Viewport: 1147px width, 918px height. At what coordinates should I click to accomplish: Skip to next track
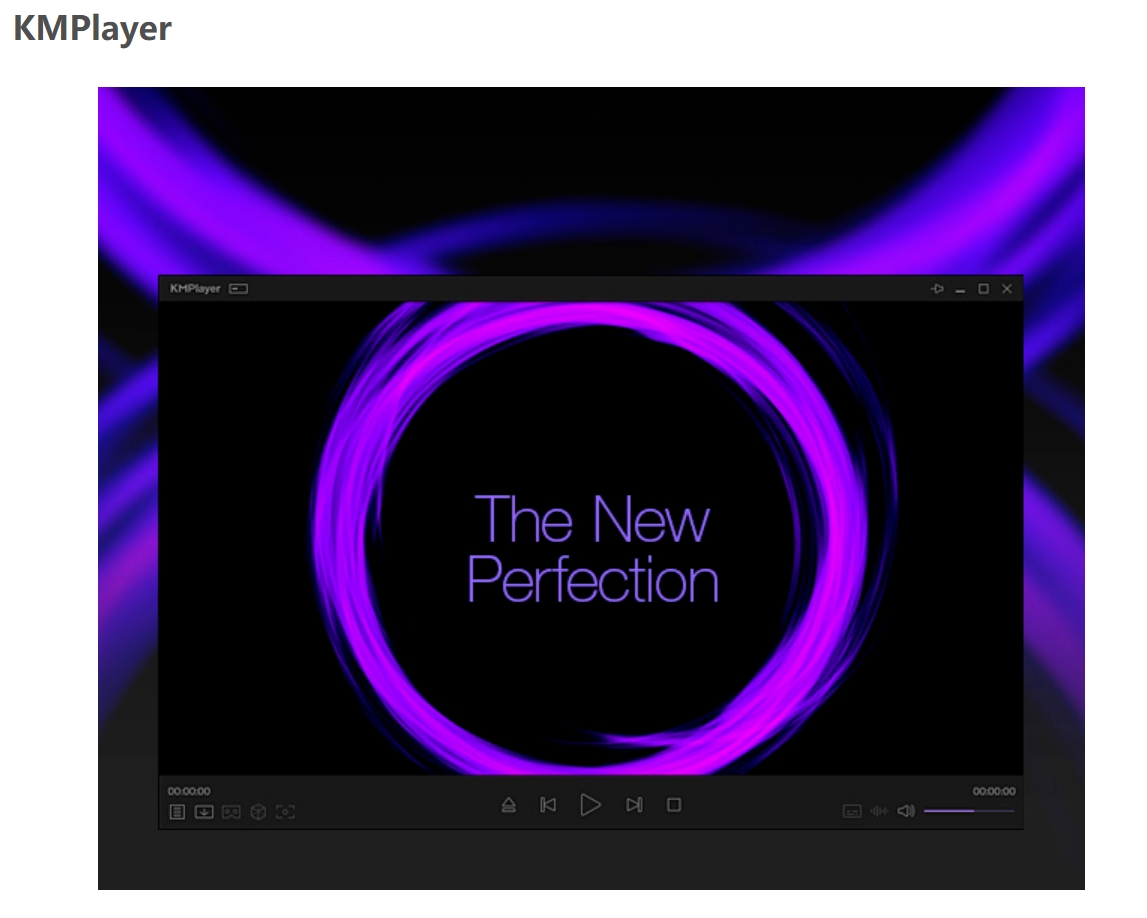tap(634, 805)
